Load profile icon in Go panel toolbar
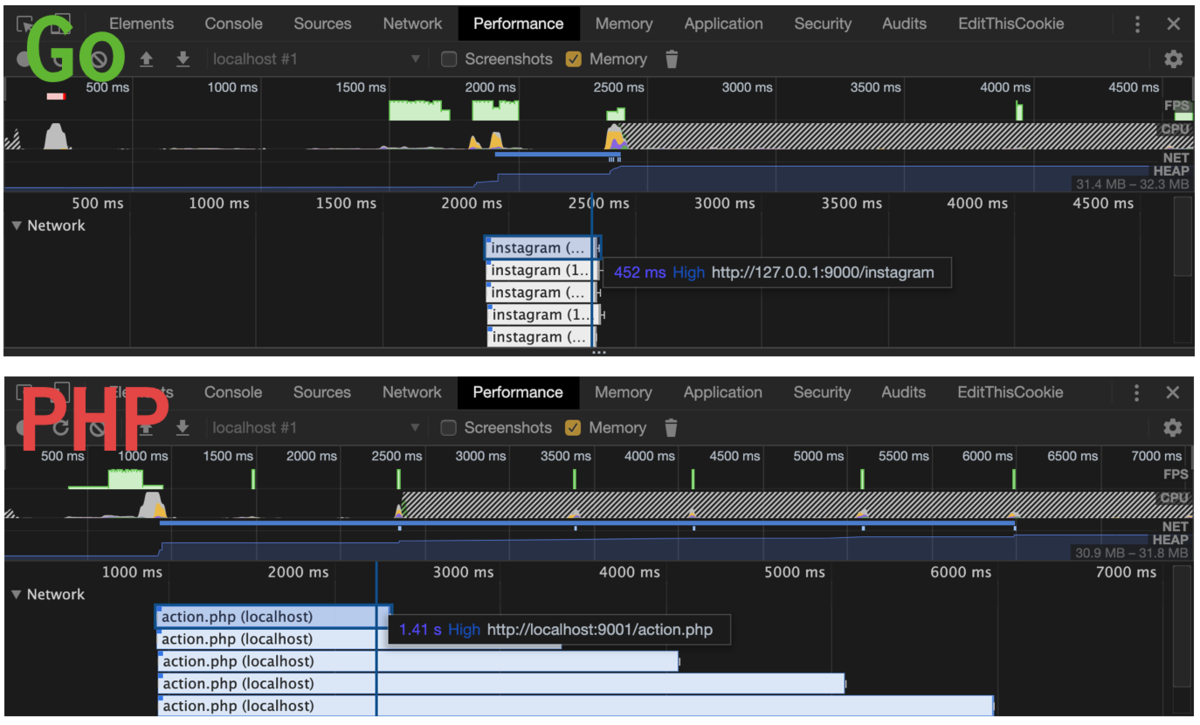This screenshot has height=725, width=1200. point(146,59)
